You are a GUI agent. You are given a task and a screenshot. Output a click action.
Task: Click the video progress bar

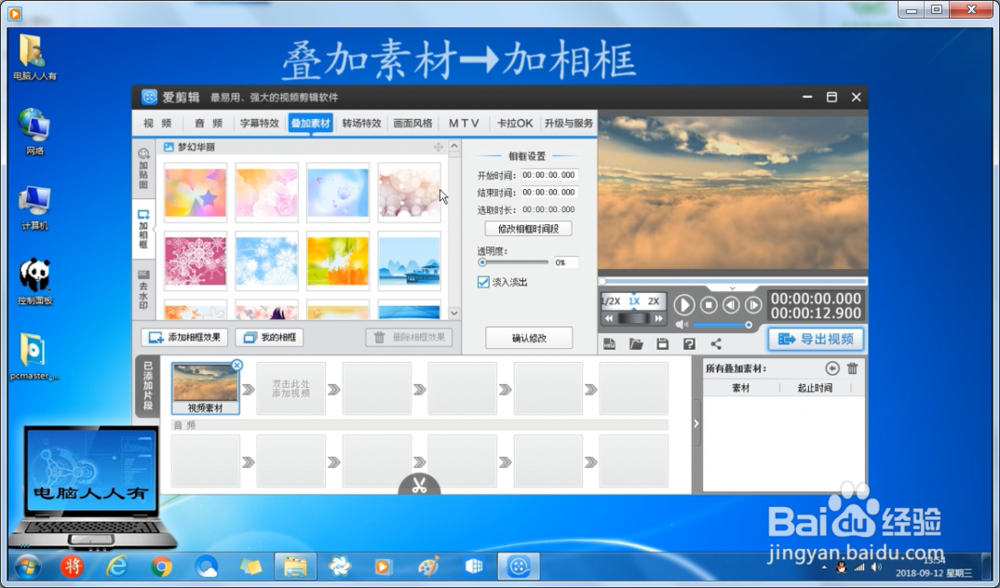pos(733,281)
